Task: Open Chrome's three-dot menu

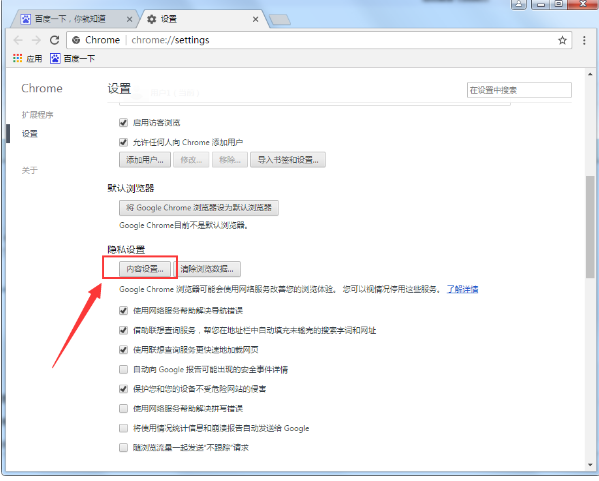Action: click(584, 40)
